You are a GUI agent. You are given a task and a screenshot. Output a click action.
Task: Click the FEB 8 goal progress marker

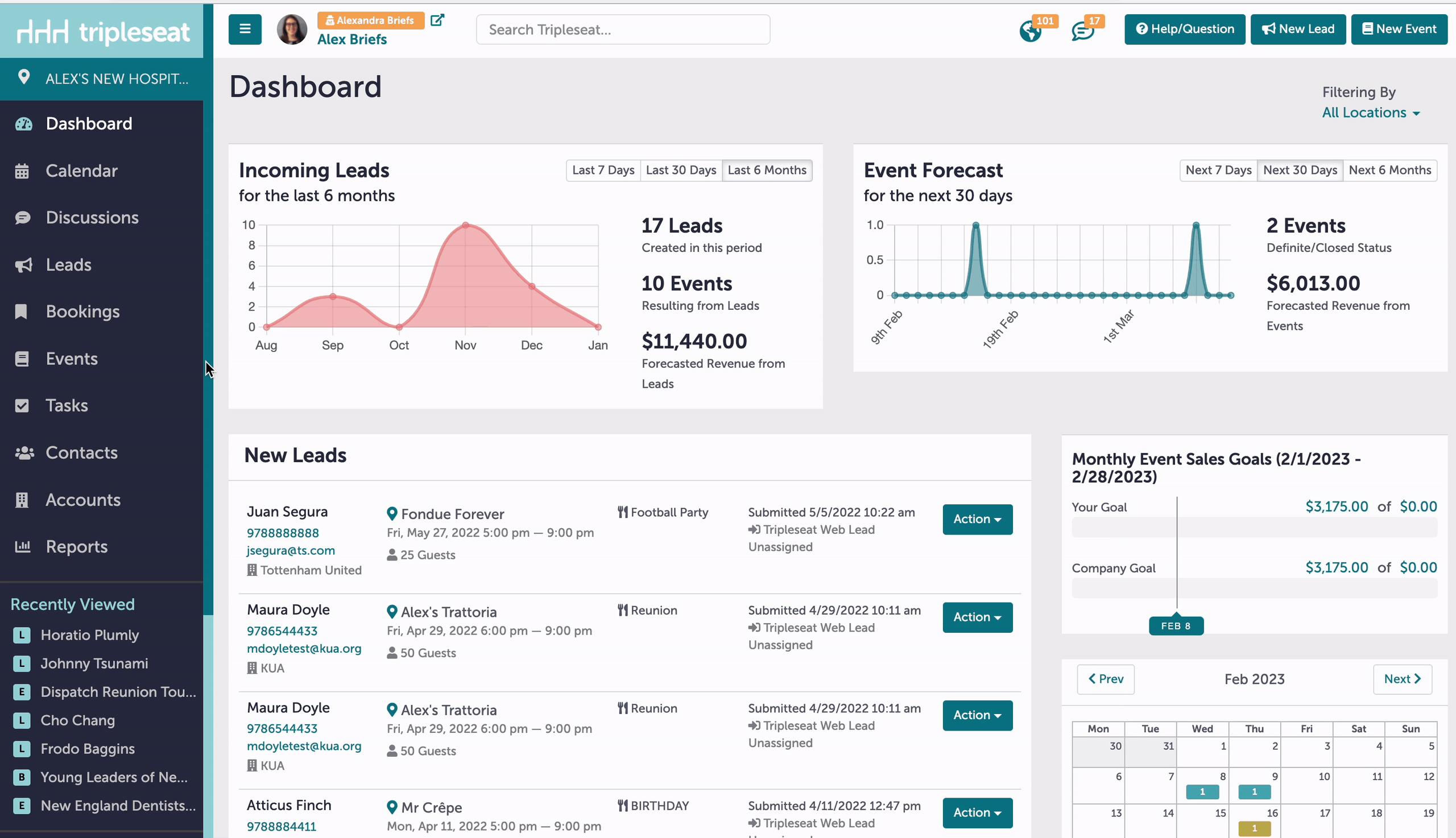tap(1176, 626)
